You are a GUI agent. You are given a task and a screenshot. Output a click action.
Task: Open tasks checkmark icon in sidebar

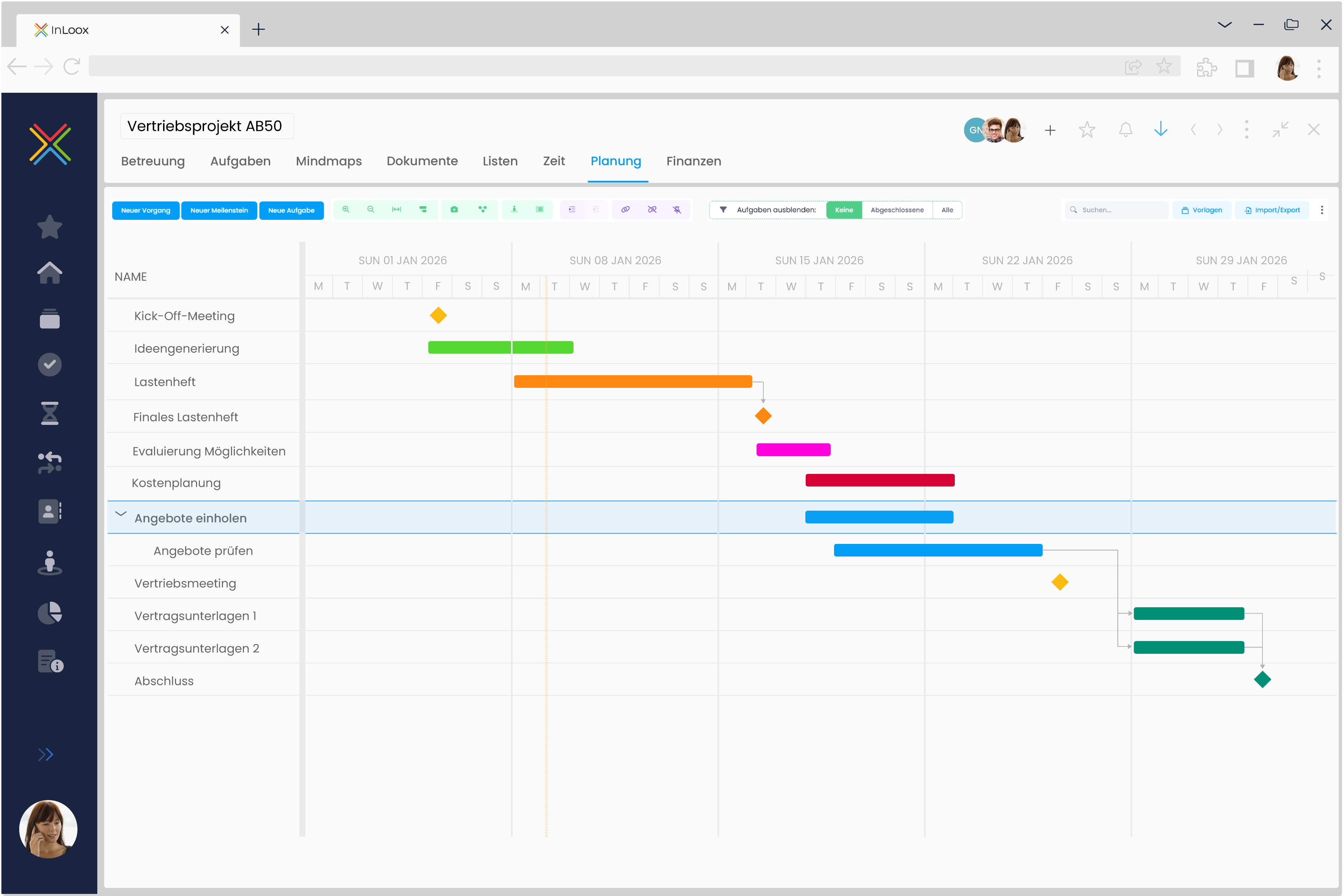pyautogui.click(x=50, y=365)
